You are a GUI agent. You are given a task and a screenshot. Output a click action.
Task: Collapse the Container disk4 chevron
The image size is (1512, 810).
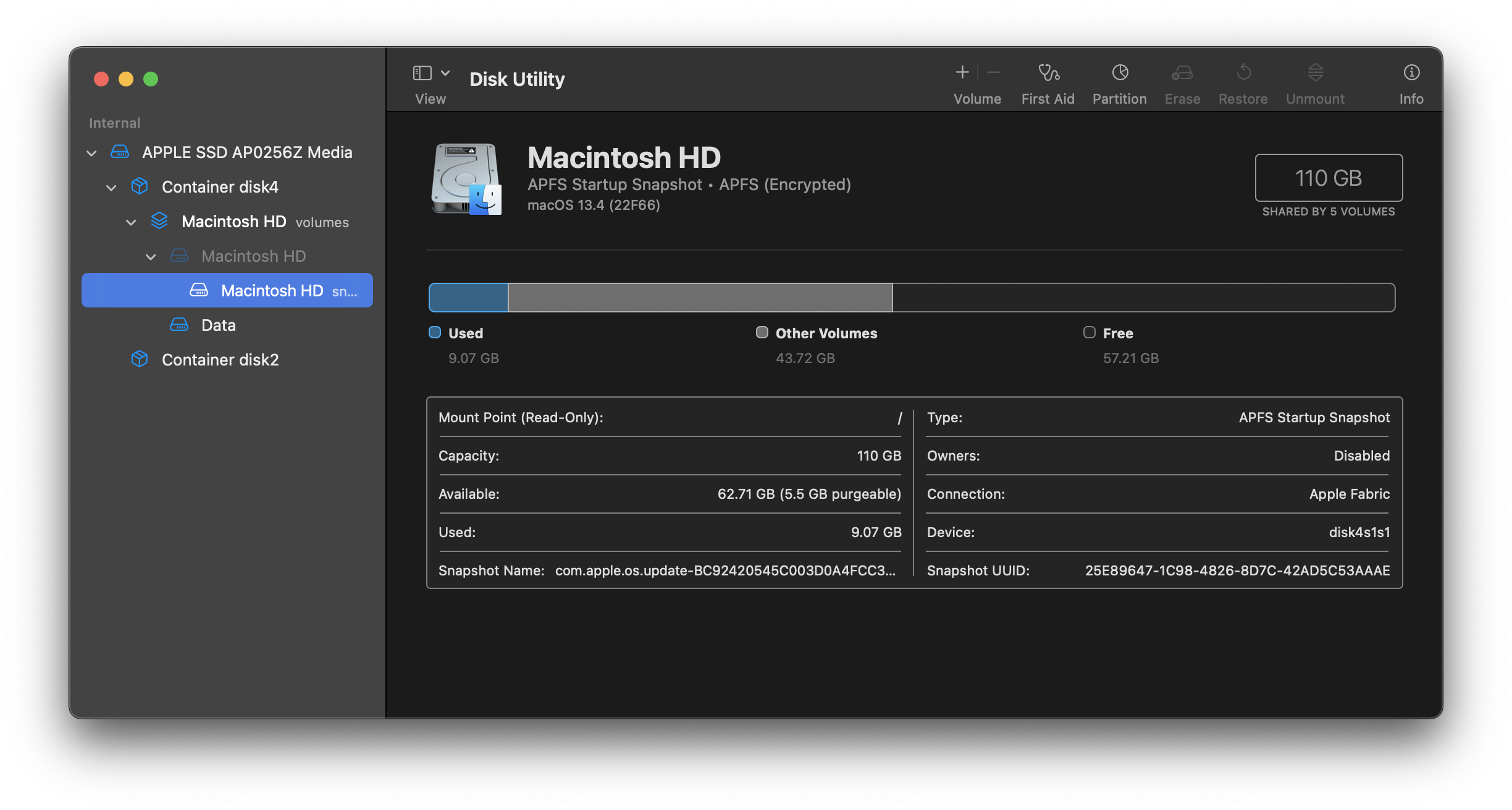111,188
